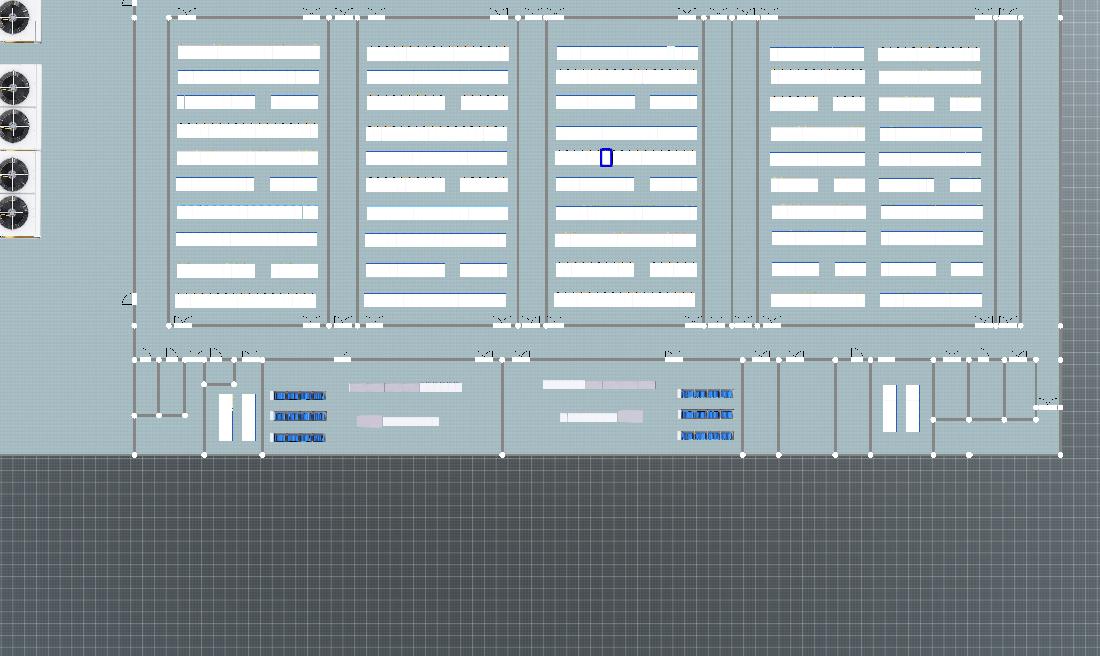The height and width of the screenshot is (656, 1100).
Task: Click the empty dark grid area below building
Action: pos(550,560)
